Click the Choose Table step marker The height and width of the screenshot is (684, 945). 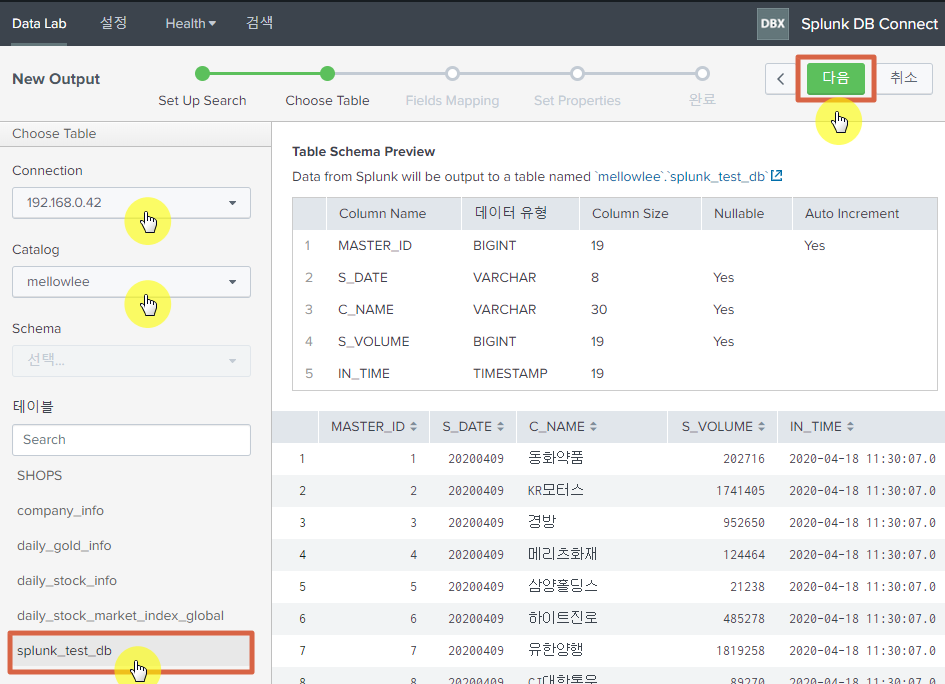point(327,74)
